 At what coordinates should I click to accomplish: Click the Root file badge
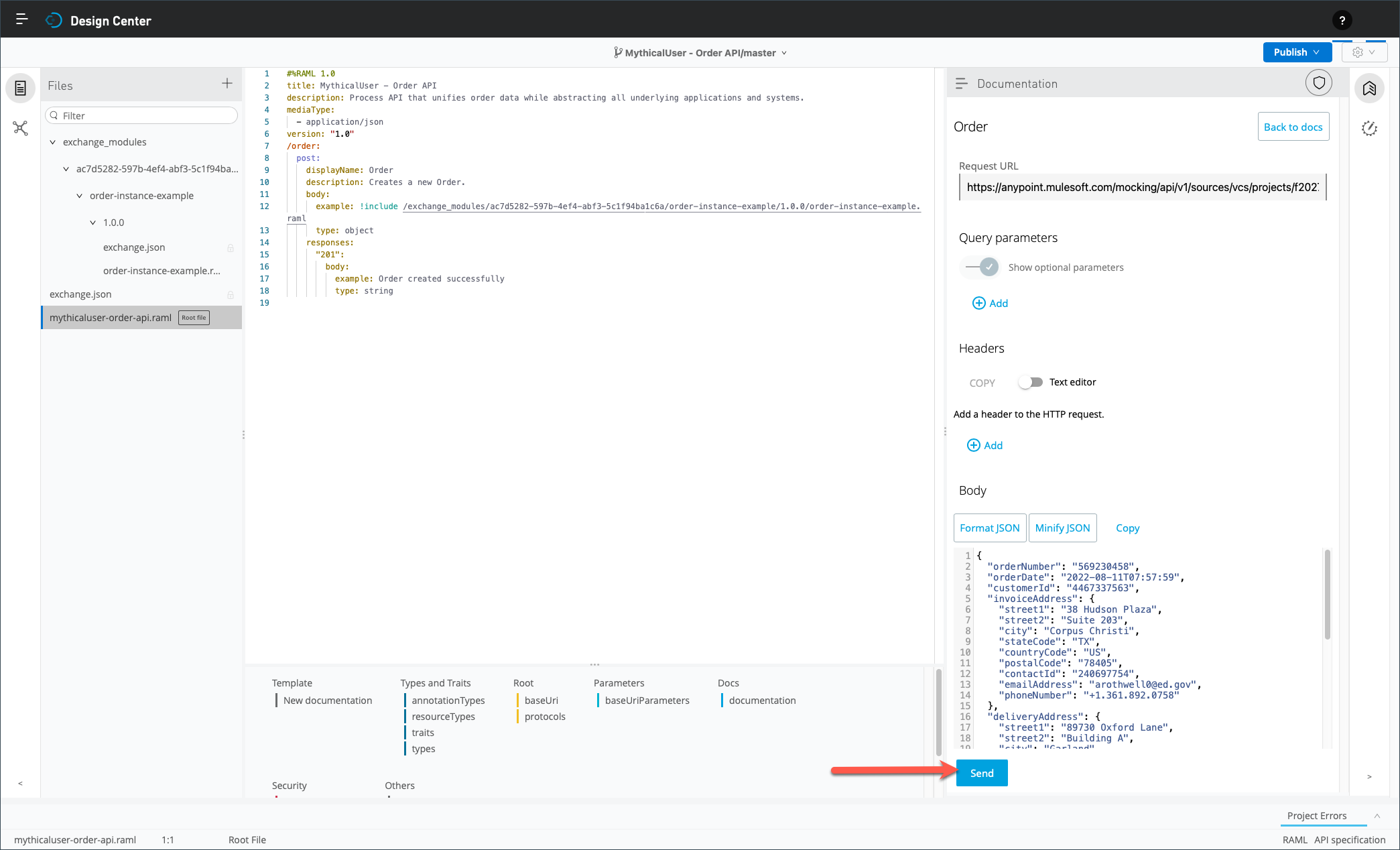tap(194, 318)
